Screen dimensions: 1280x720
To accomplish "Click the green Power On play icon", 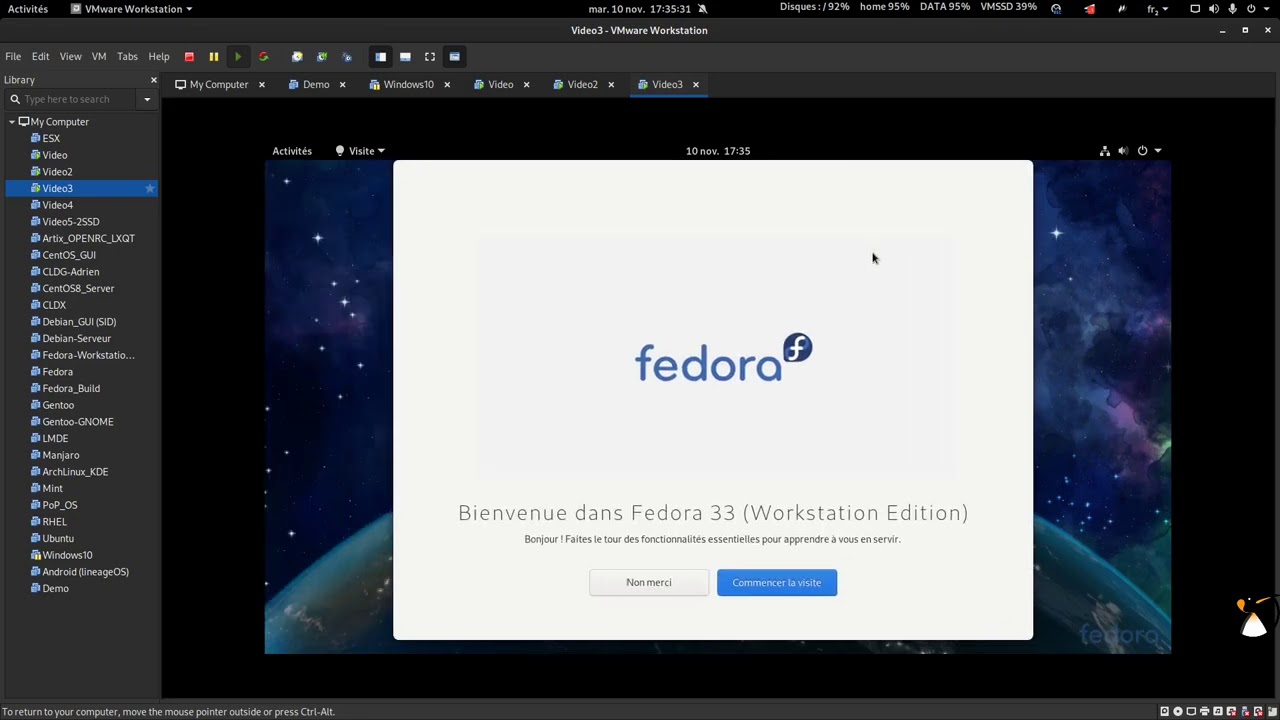I will point(238,57).
